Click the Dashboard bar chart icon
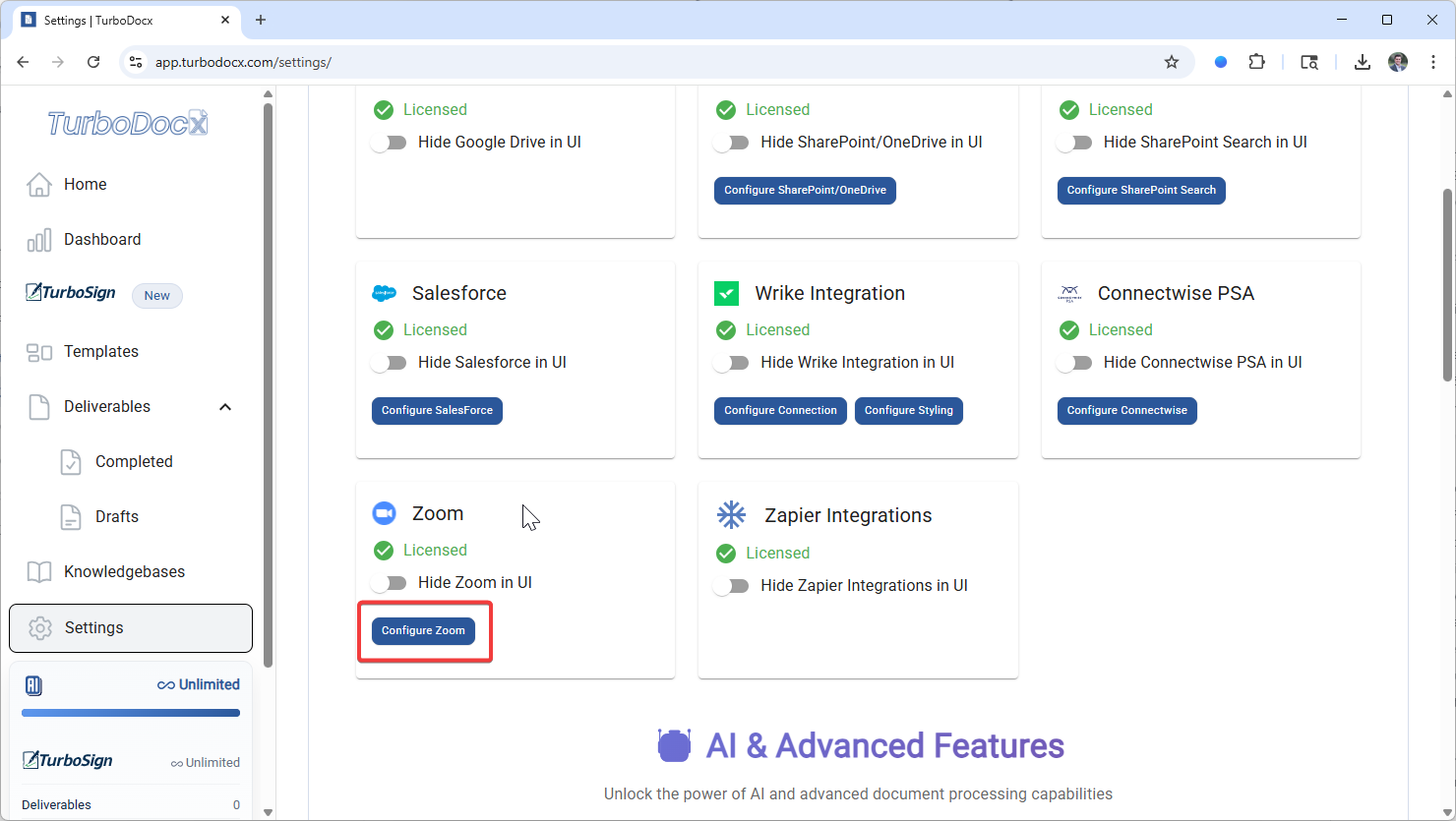 point(39,240)
